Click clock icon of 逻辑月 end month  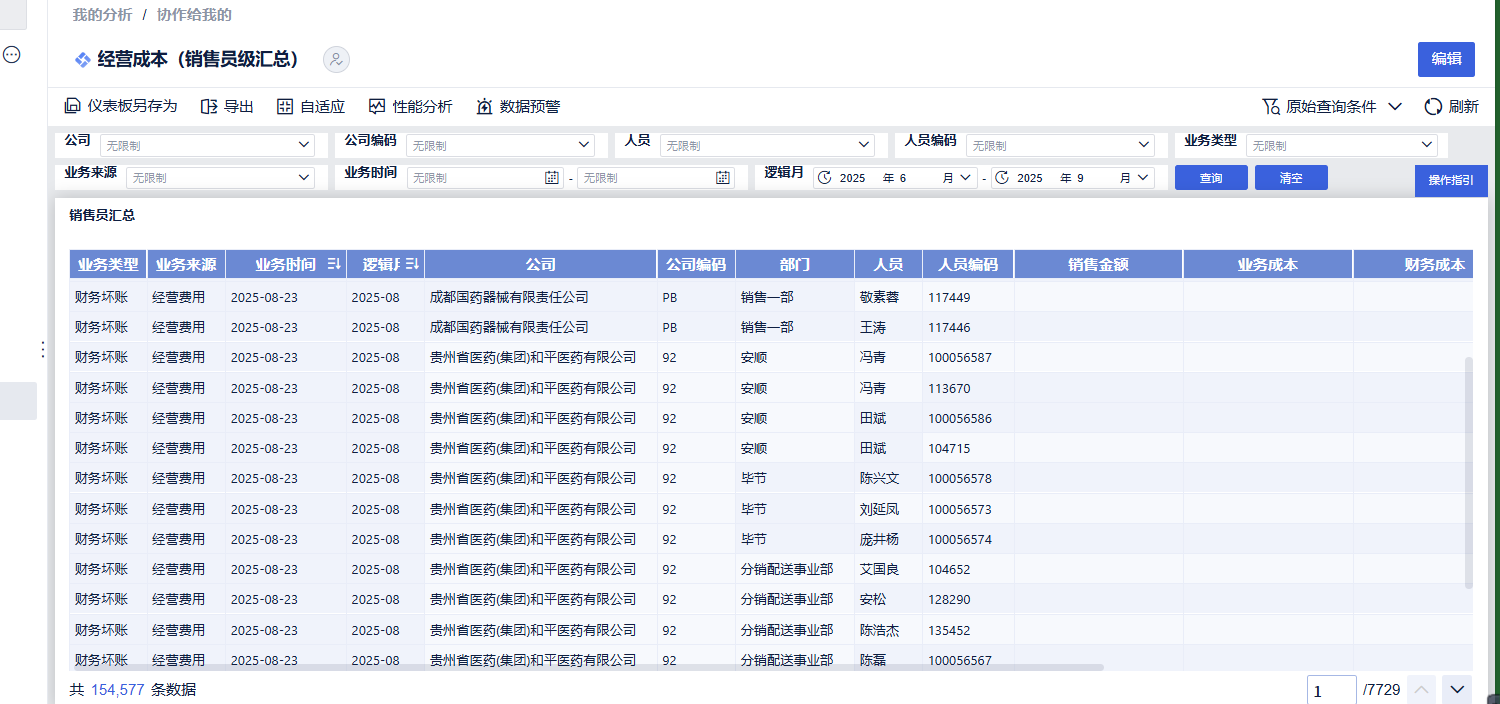(x=1002, y=177)
